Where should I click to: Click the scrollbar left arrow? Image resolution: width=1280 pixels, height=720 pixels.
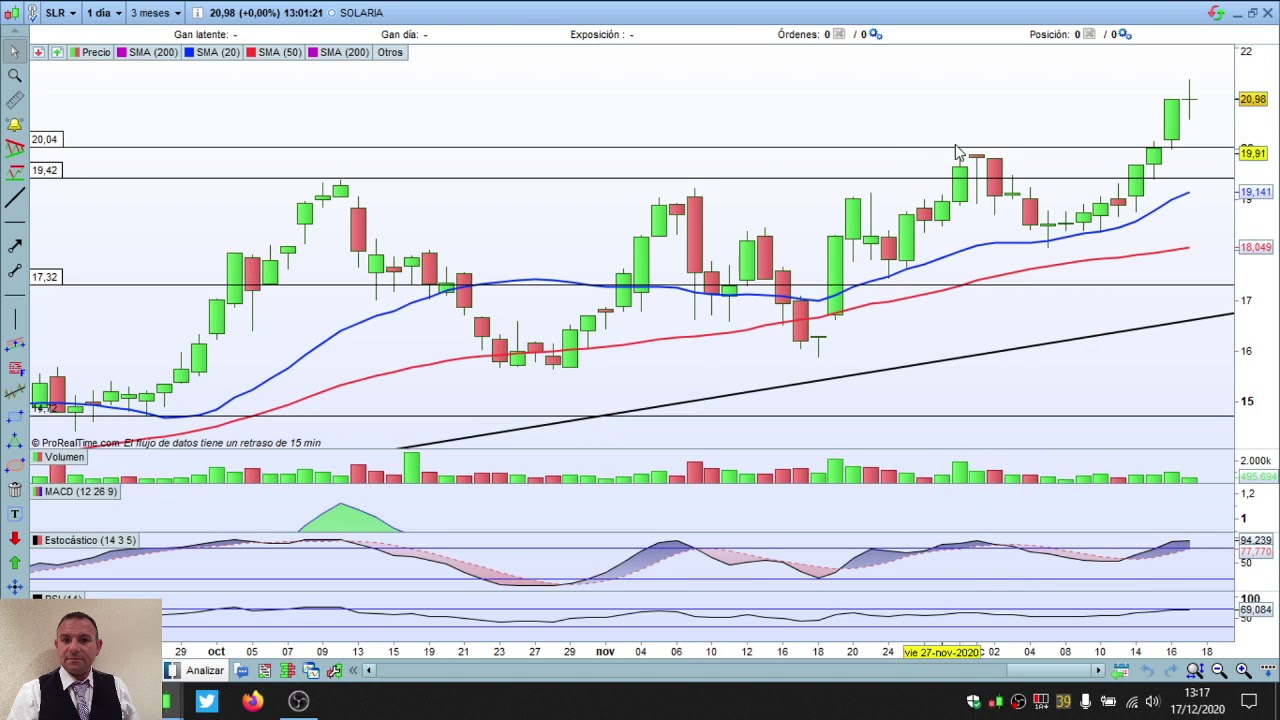point(368,671)
